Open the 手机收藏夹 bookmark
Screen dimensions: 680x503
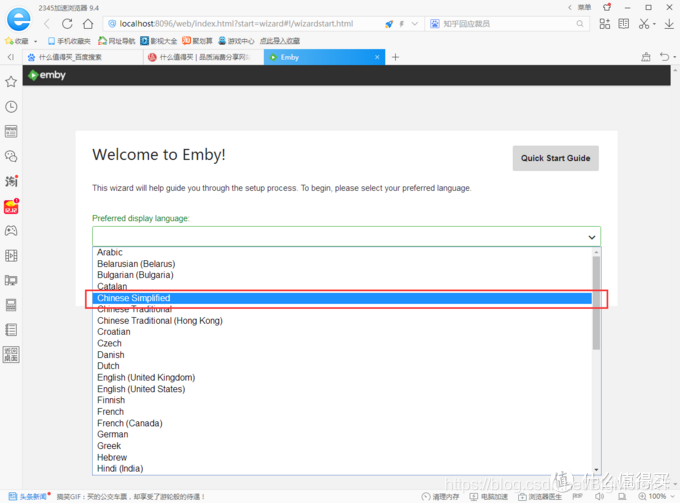[69, 41]
